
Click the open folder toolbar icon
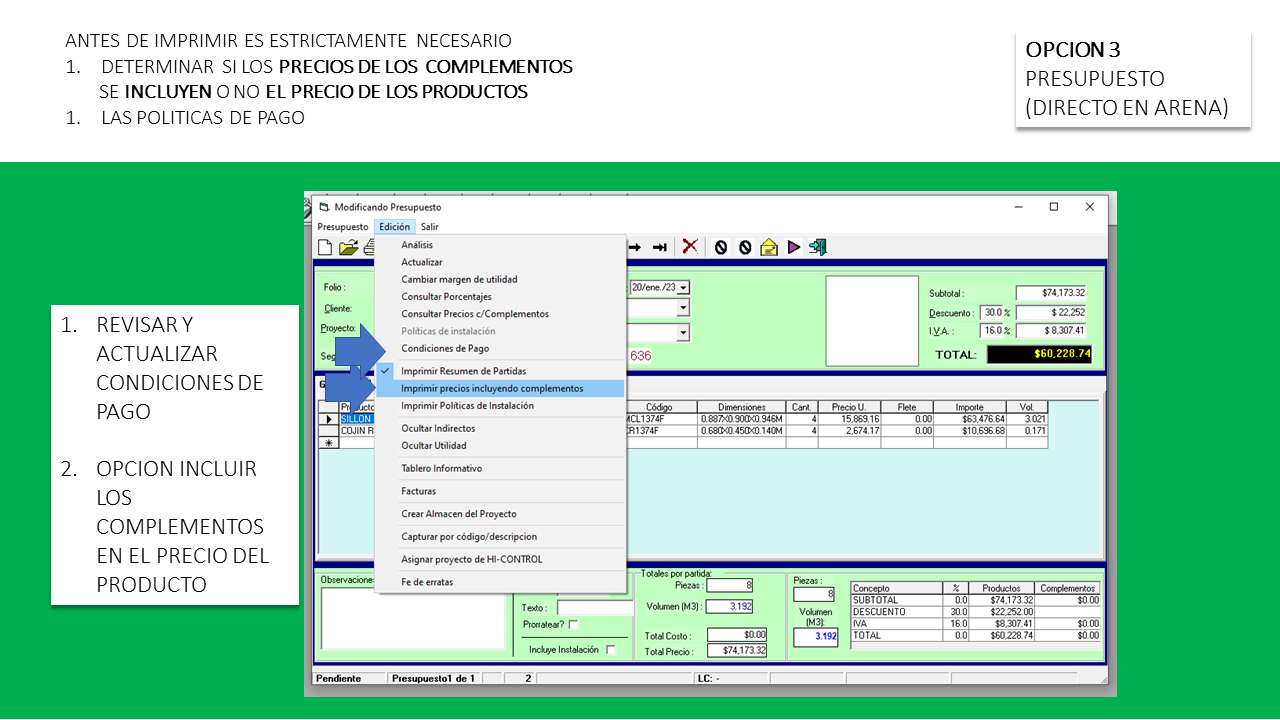tap(347, 247)
